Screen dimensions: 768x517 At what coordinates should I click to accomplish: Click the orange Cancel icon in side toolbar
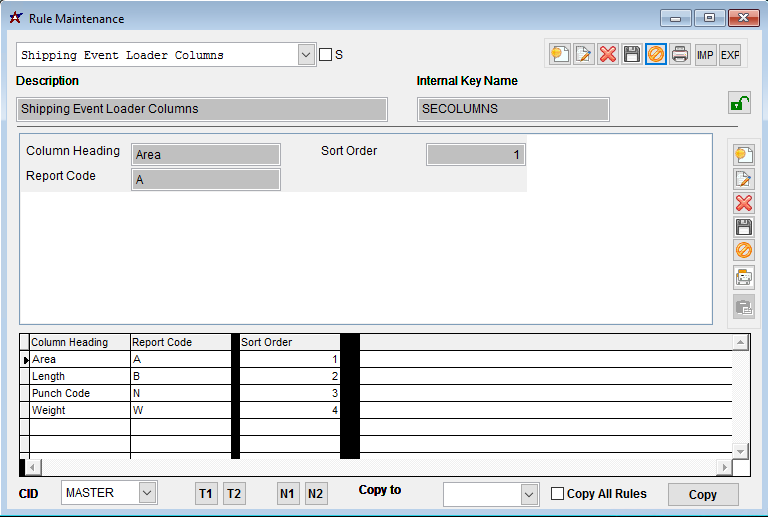(744, 251)
